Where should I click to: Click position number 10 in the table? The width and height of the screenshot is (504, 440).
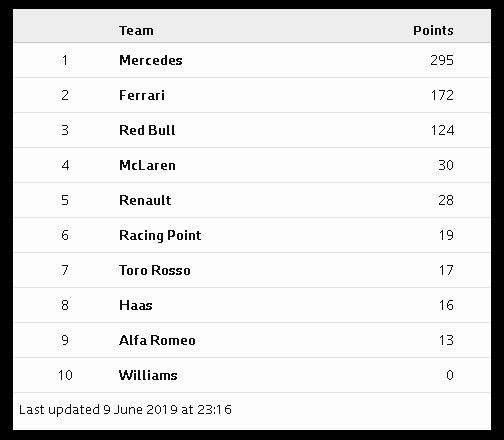[65, 375]
